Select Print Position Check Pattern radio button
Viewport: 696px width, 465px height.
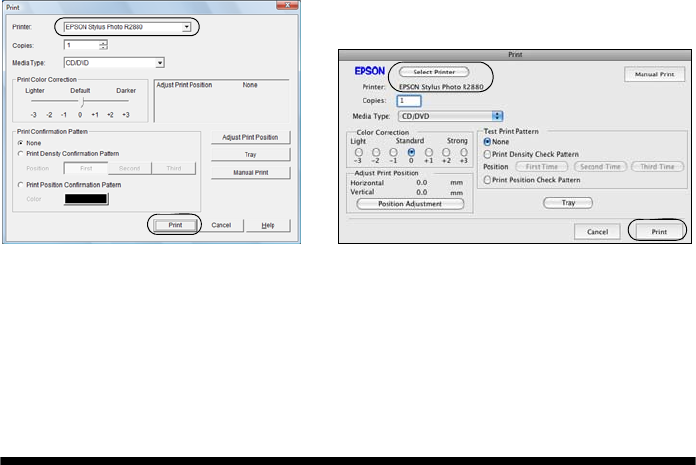coord(487,180)
